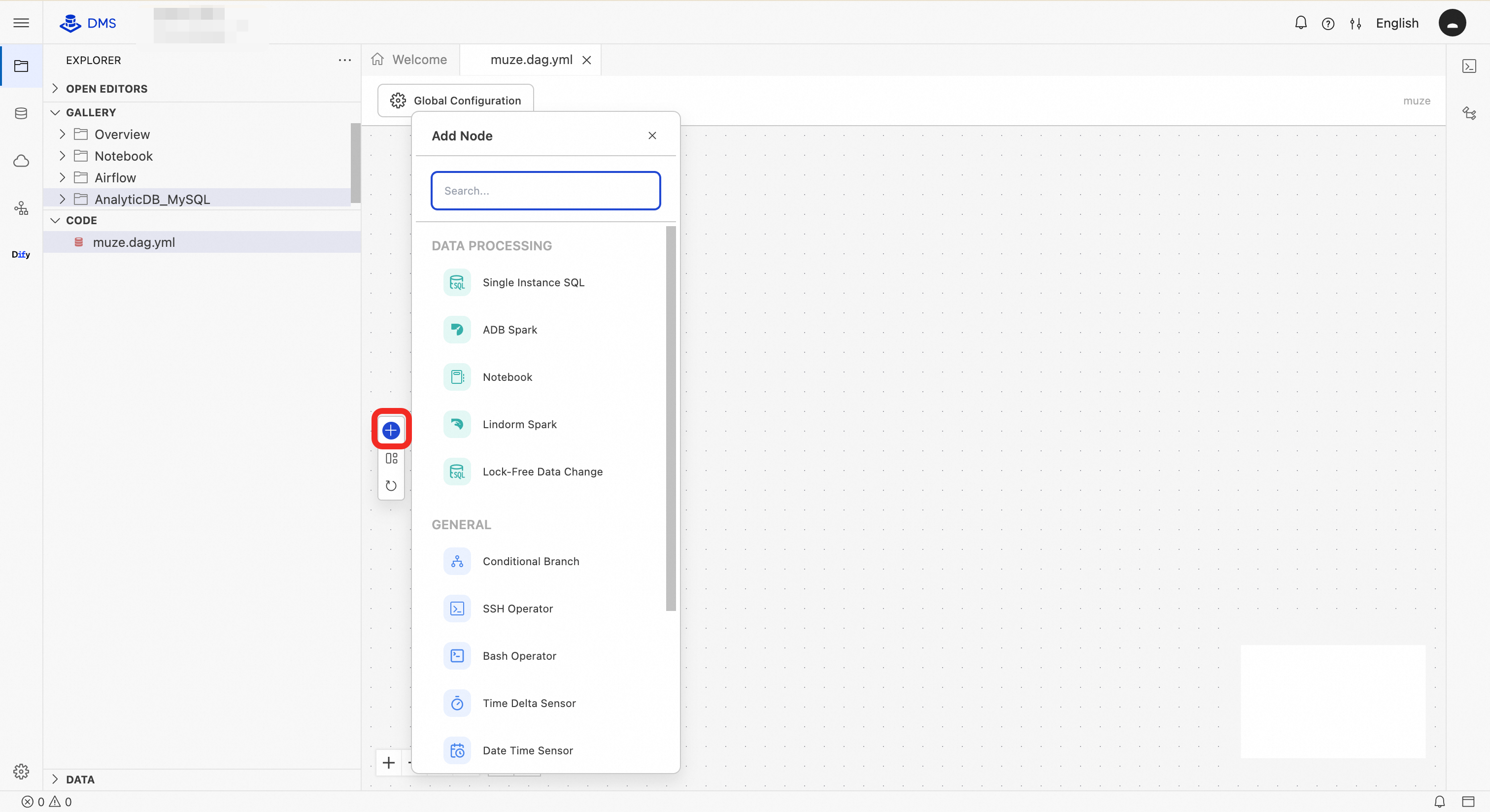Image resolution: width=1490 pixels, height=812 pixels.
Task: Open the database icon in sidebar
Action: click(x=21, y=113)
